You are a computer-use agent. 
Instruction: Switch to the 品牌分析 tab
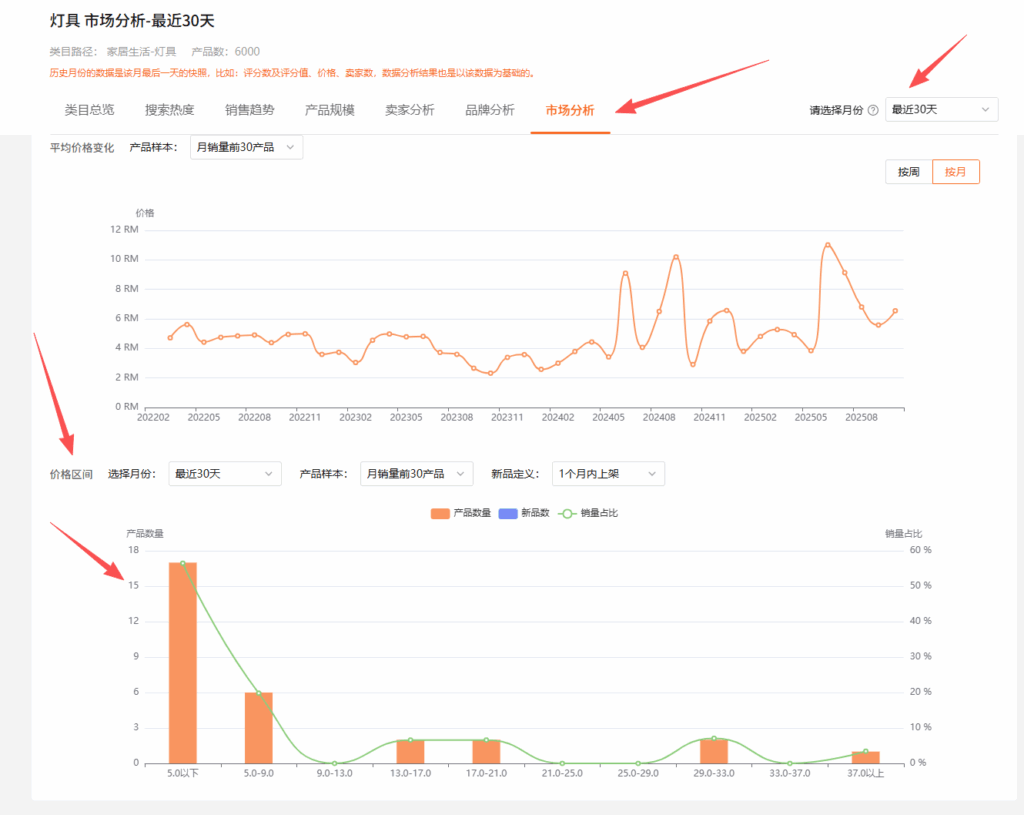point(489,110)
